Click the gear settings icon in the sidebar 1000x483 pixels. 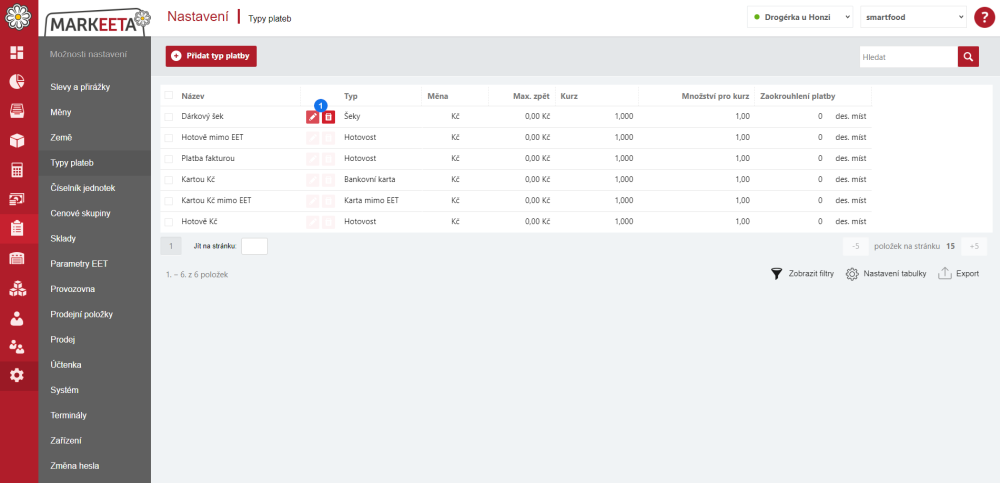click(17, 376)
